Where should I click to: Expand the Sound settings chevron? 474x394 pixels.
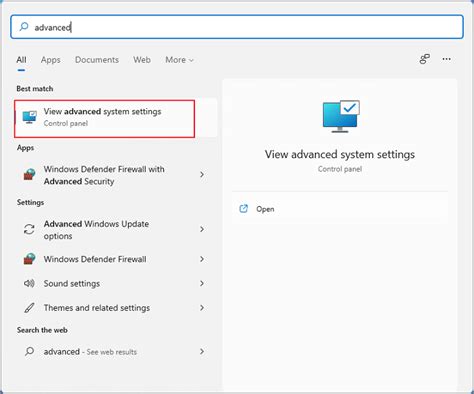[202, 283]
